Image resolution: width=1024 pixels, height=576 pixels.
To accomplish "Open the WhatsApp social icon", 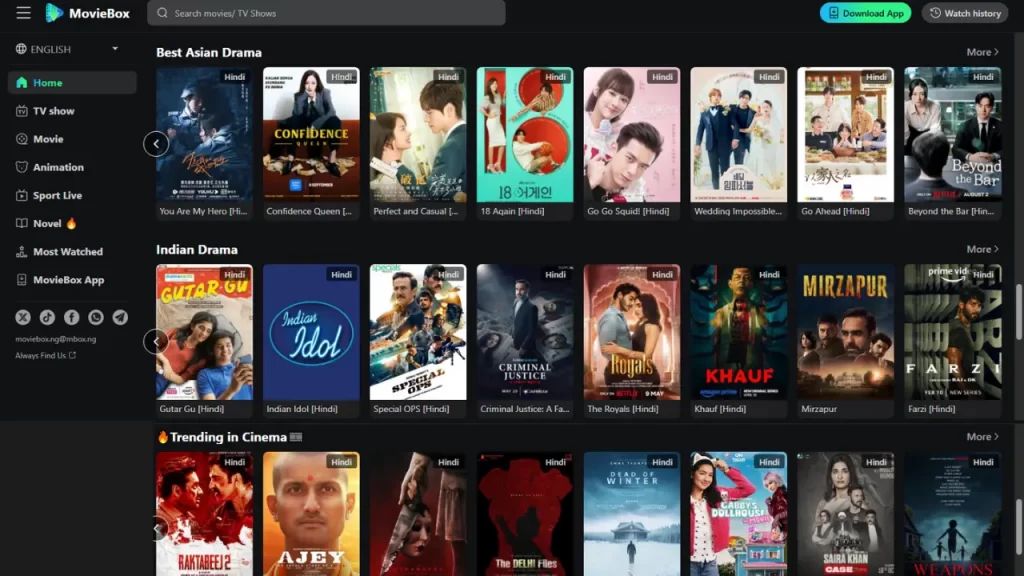I will [x=96, y=317].
